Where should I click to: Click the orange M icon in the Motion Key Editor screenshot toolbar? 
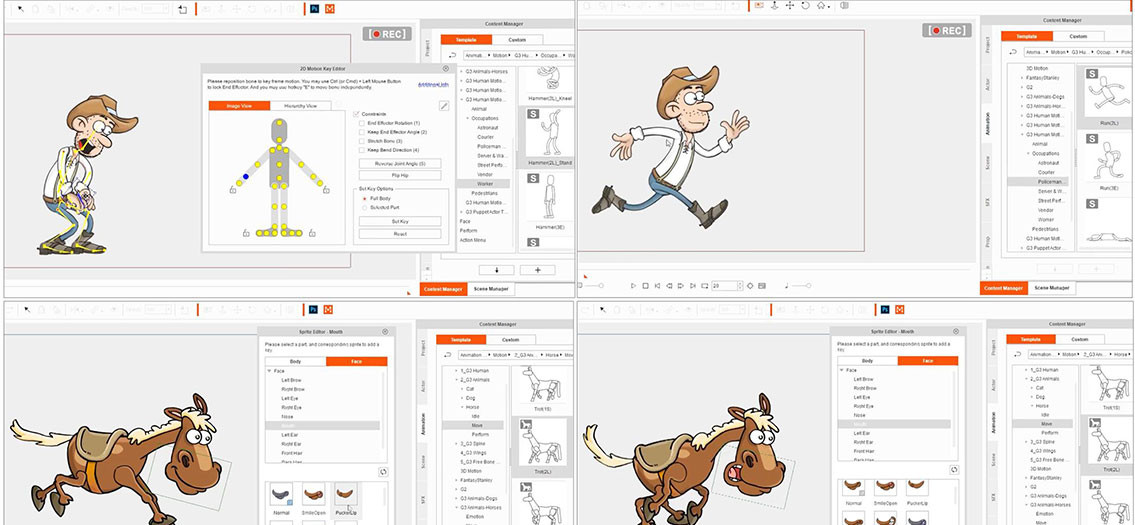pos(329,9)
